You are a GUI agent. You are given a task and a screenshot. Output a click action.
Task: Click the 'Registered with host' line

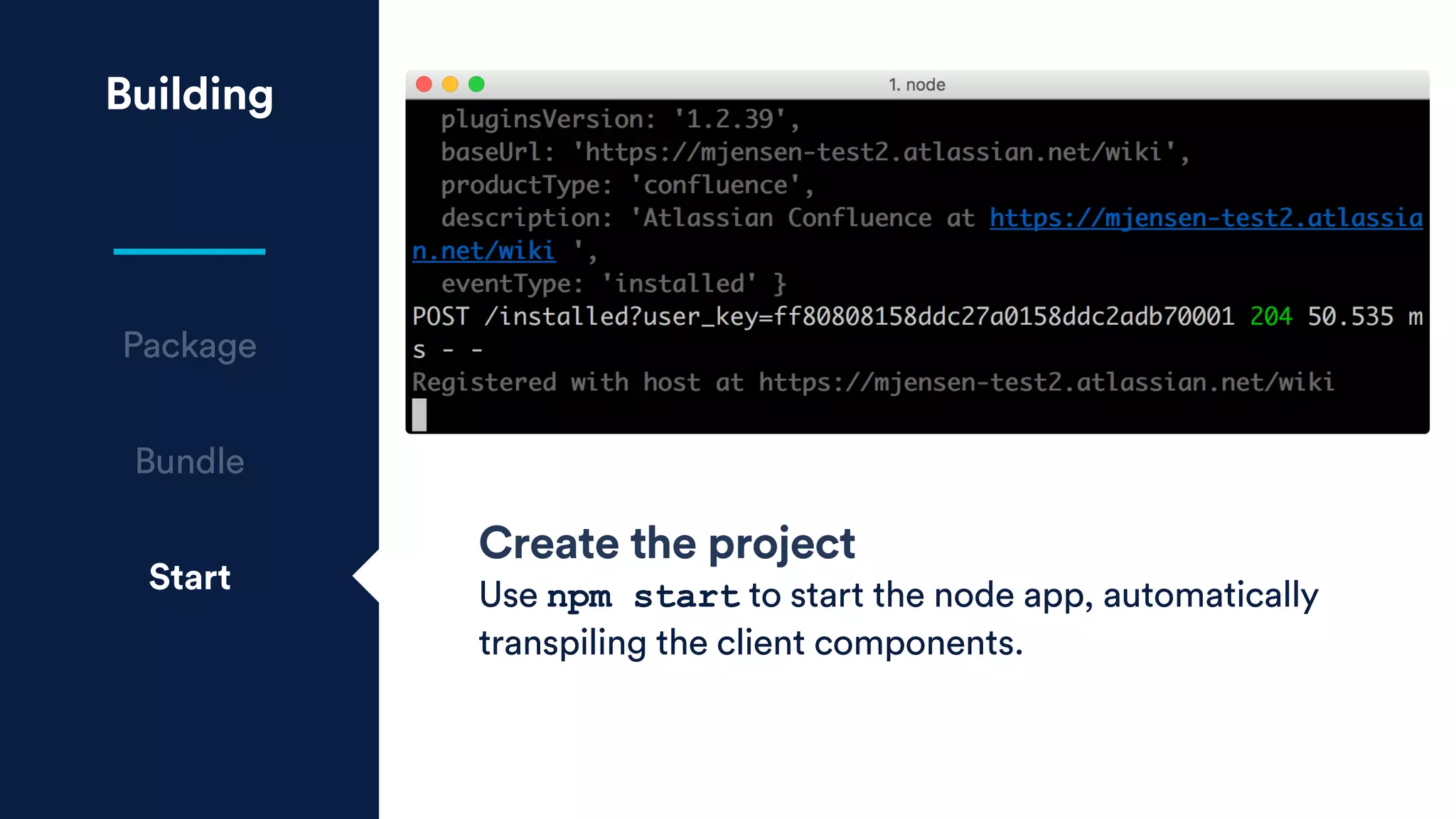[873, 382]
